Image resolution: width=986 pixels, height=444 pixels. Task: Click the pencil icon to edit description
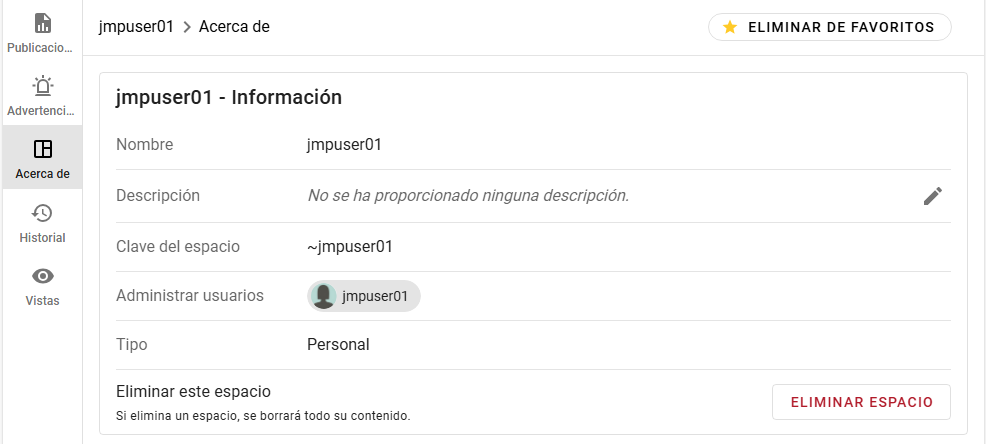pyautogui.click(x=932, y=196)
